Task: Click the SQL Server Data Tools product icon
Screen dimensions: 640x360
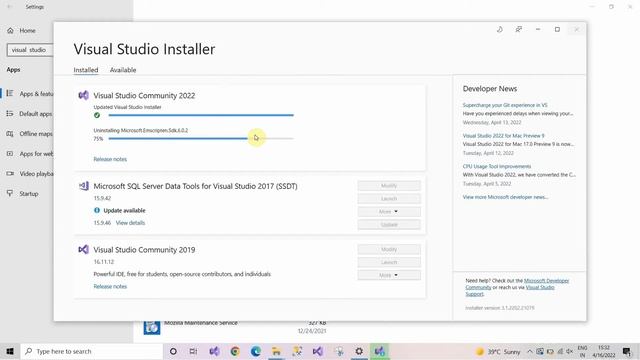Action: click(84, 186)
